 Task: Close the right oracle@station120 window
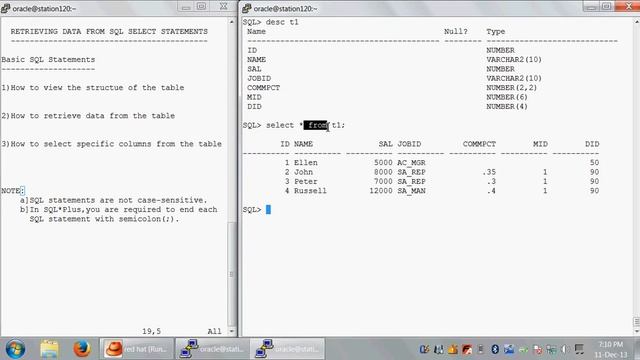[628, 7]
